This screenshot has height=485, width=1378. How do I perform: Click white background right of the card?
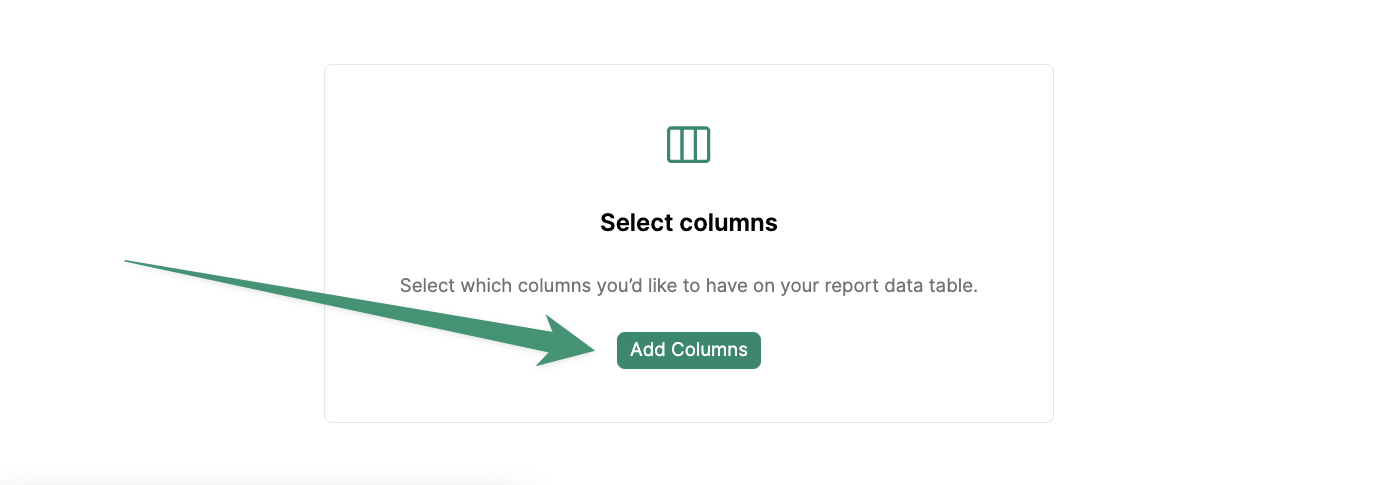[x=1215, y=240]
